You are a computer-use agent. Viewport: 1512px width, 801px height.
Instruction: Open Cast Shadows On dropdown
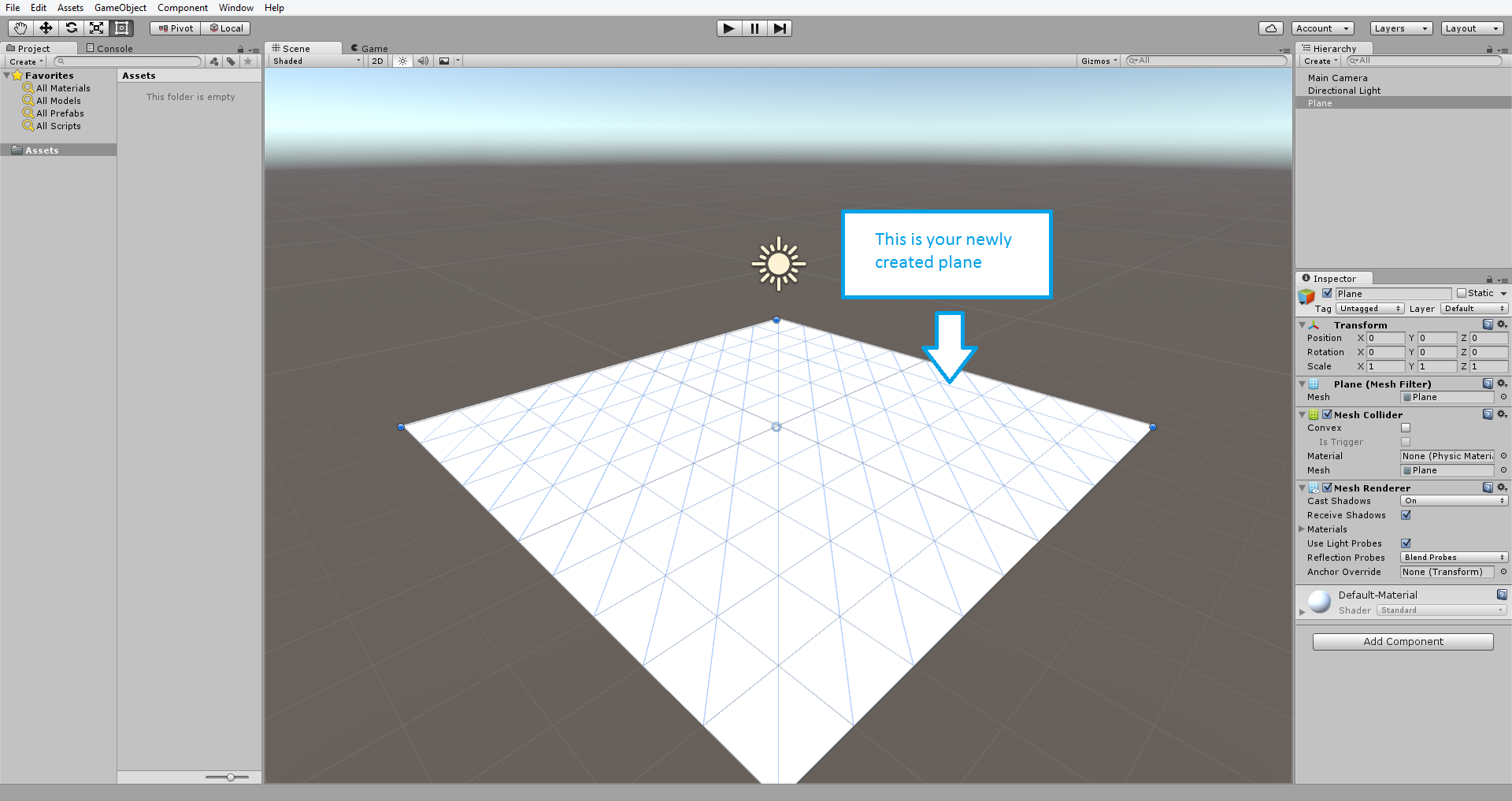1454,501
